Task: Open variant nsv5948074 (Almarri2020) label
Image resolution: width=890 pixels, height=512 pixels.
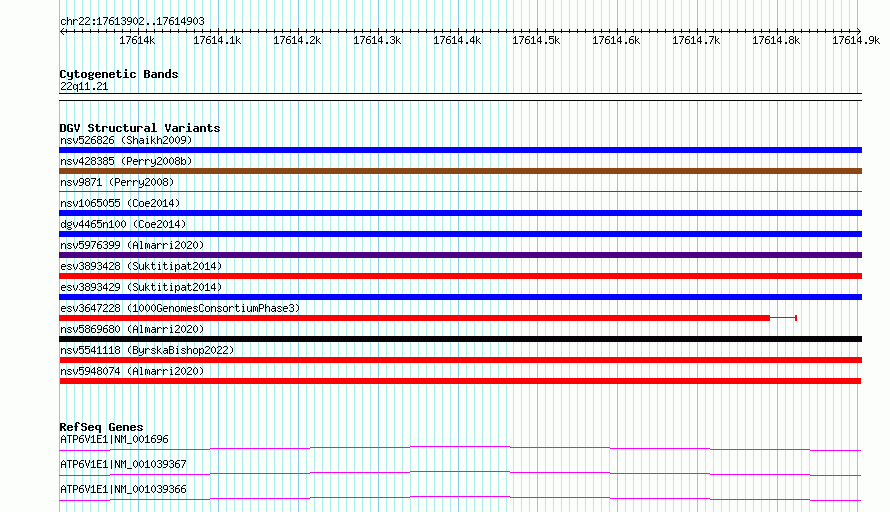Action: point(132,371)
